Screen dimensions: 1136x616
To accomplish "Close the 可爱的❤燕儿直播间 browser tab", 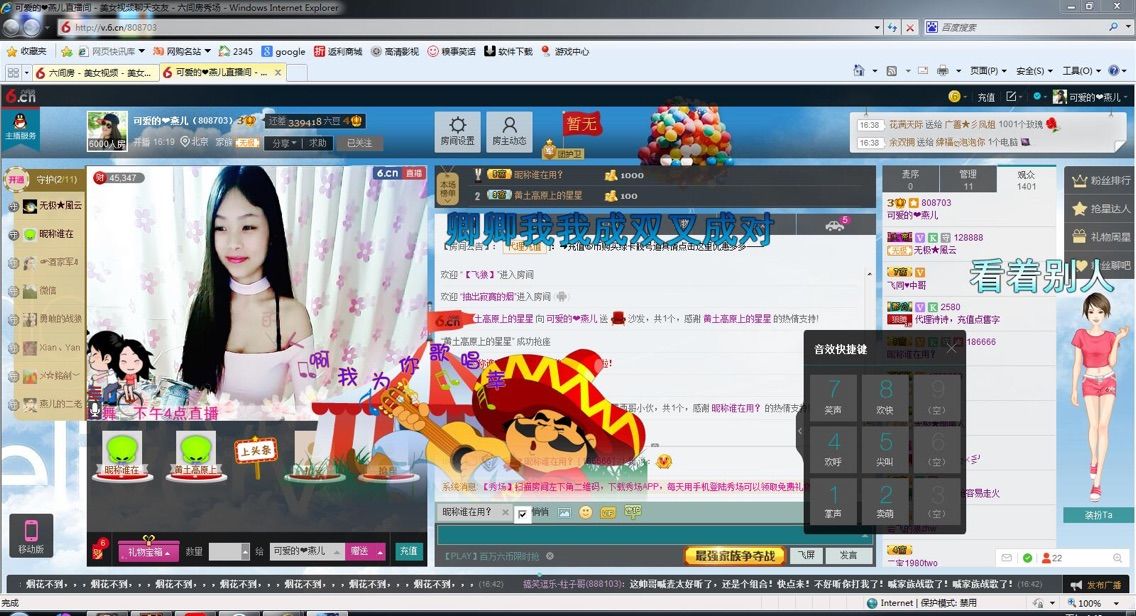I will click(277, 72).
